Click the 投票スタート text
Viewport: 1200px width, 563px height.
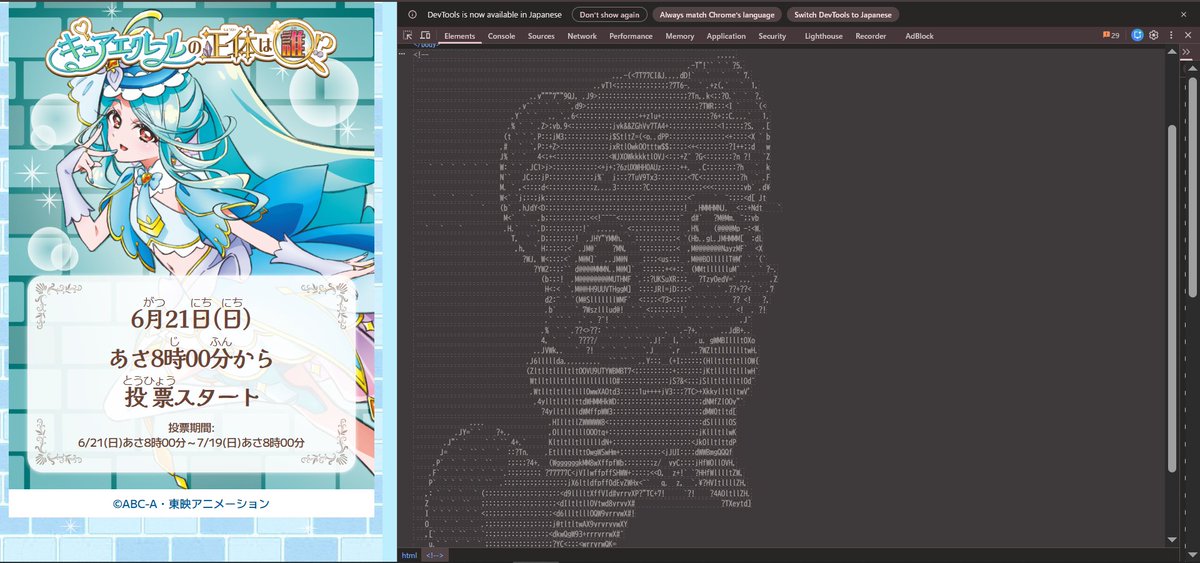tap(191, 397)
